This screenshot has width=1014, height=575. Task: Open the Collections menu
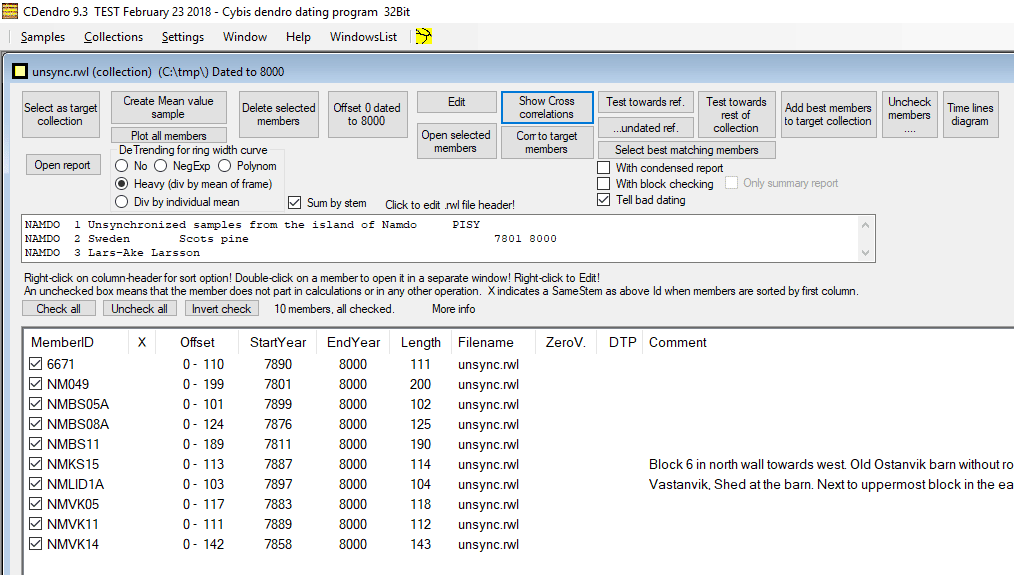coord(113,37)
